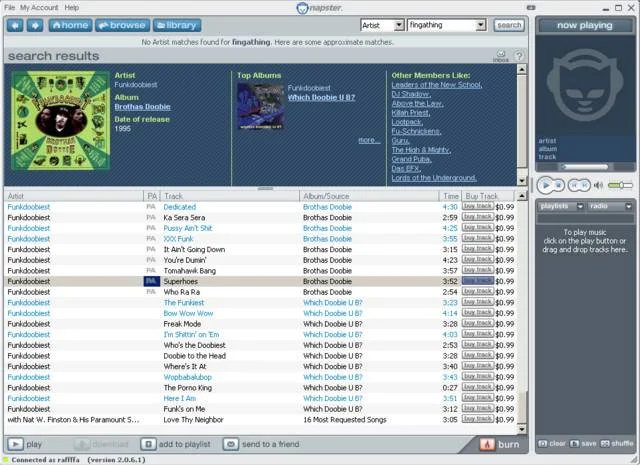This screenshot has width=640, height=465.
Task: Send the track to a friend
Action: [x=262, y=444]
